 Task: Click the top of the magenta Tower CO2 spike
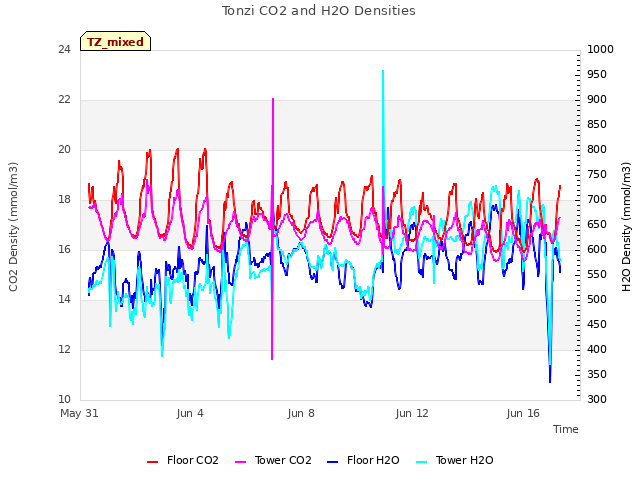tap(273, 100)
